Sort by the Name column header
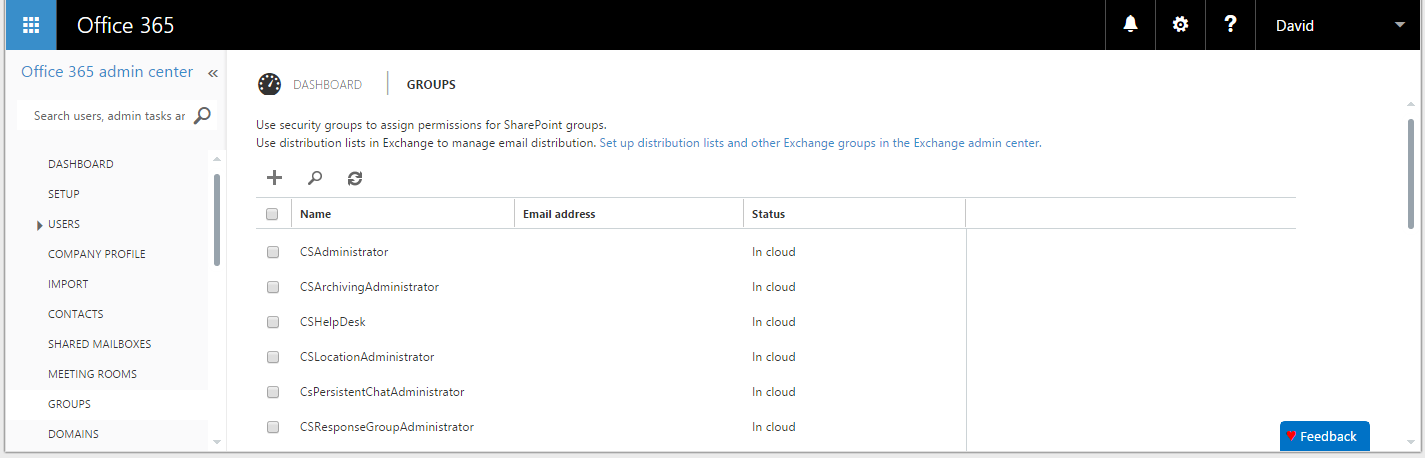Viewport: 1425px width, 458px height. 315,214
